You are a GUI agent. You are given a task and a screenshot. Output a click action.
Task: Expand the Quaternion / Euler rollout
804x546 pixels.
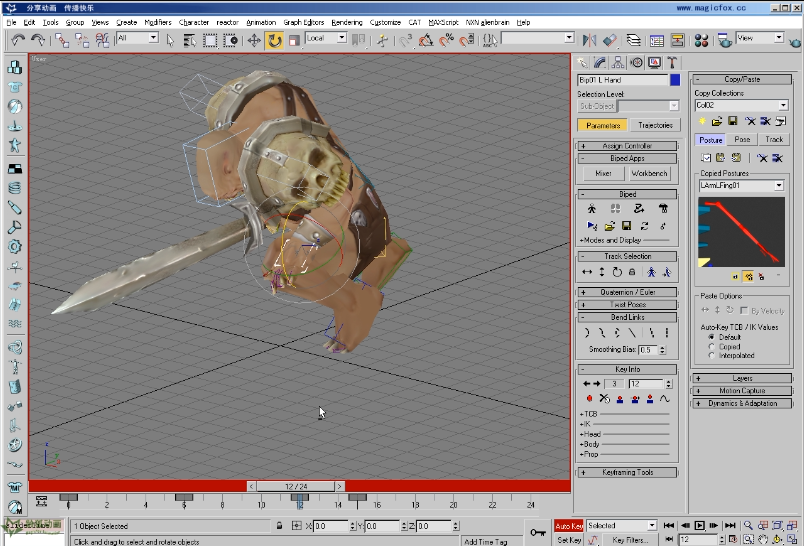(x=627, y=292)
